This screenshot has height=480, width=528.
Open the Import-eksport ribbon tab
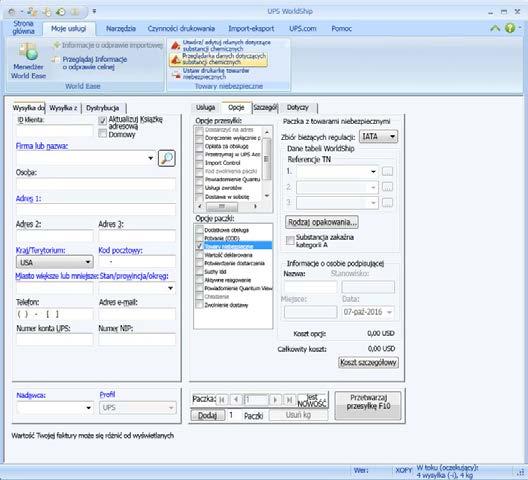[x=251, y=29]
